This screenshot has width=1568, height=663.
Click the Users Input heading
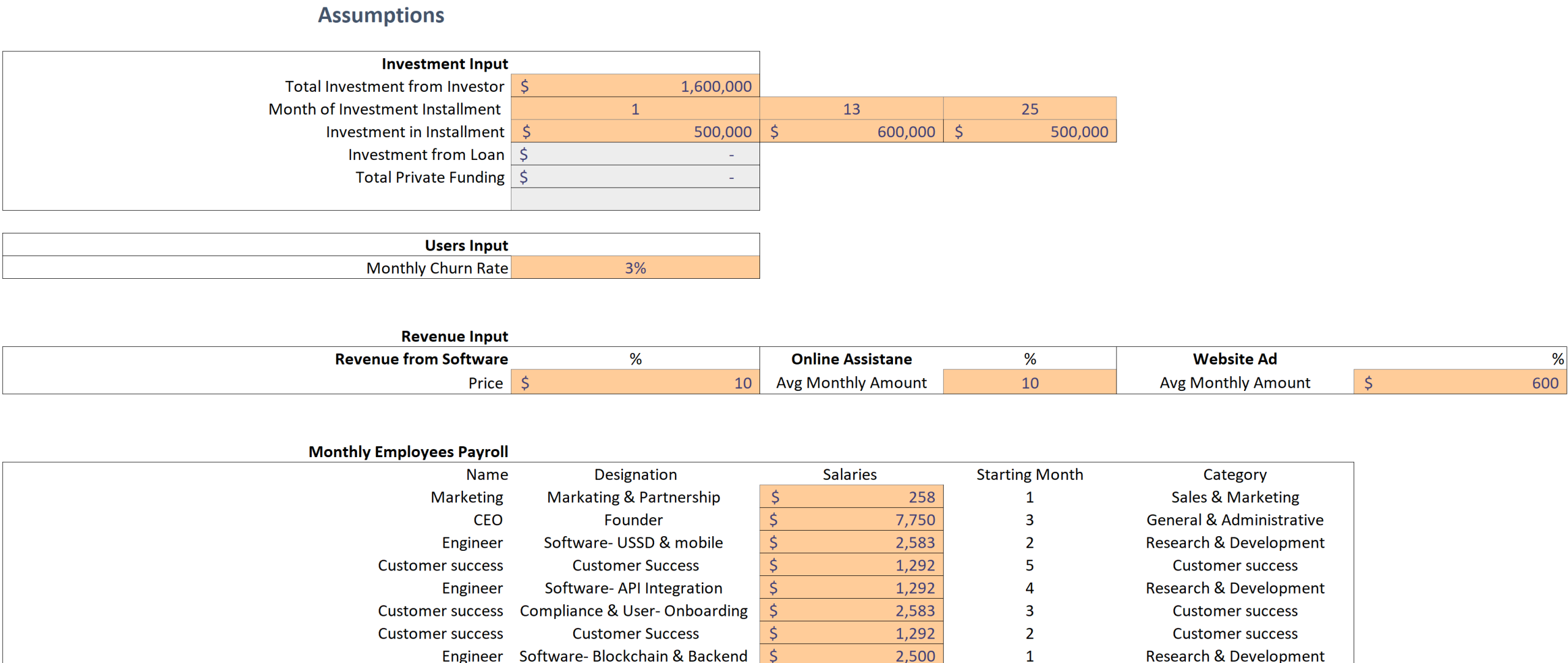(x=466, y=245)
